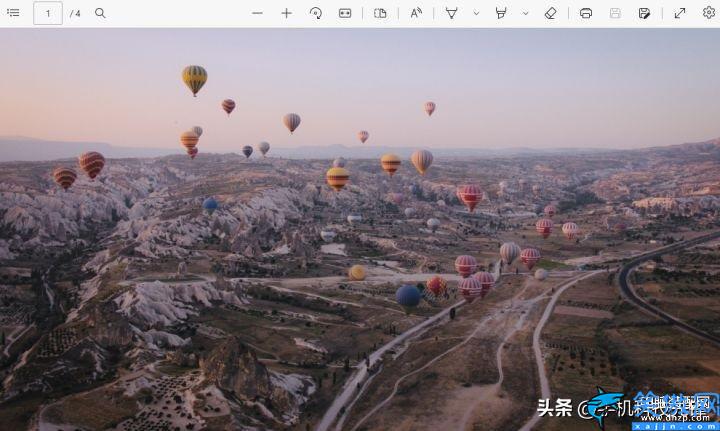Click the '/ 4' total page count text
This screenshot has height=431, width=720.
(75, 13)
